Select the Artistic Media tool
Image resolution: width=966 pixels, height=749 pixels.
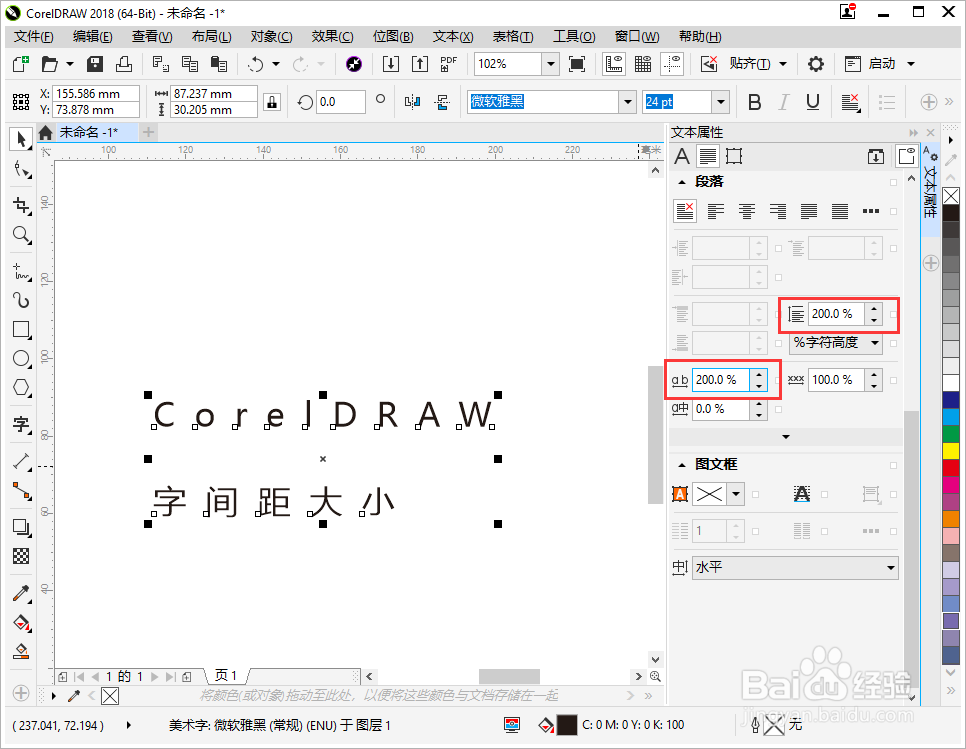click(21, 300)
